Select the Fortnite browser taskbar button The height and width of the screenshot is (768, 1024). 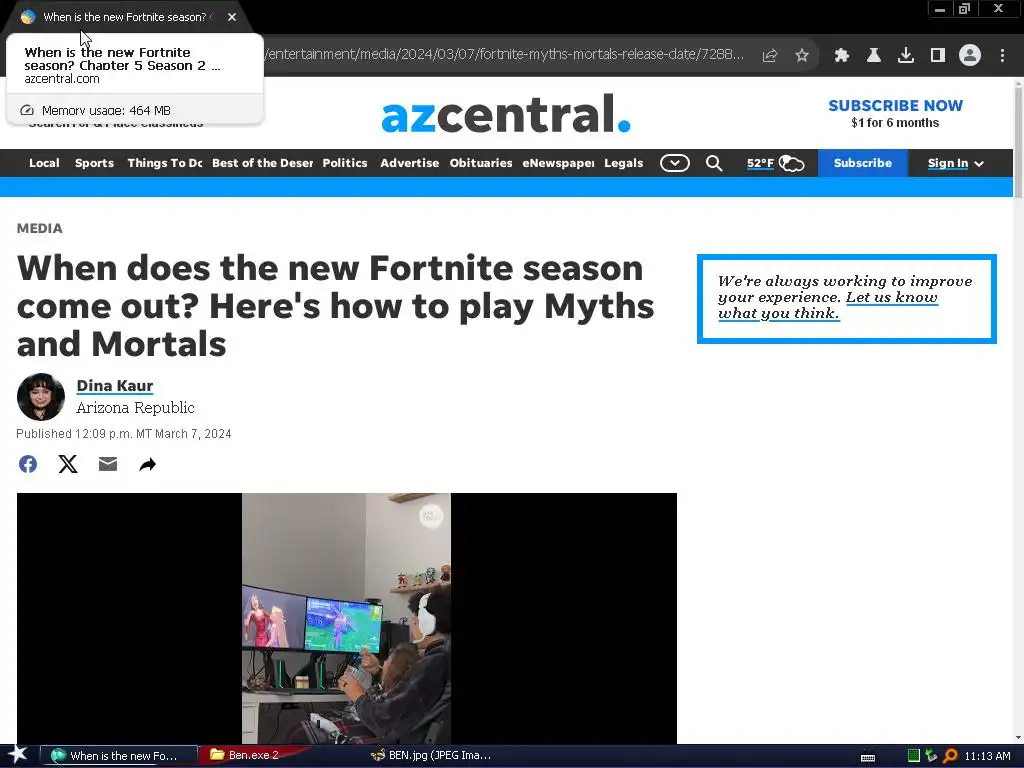pos(119,756)
